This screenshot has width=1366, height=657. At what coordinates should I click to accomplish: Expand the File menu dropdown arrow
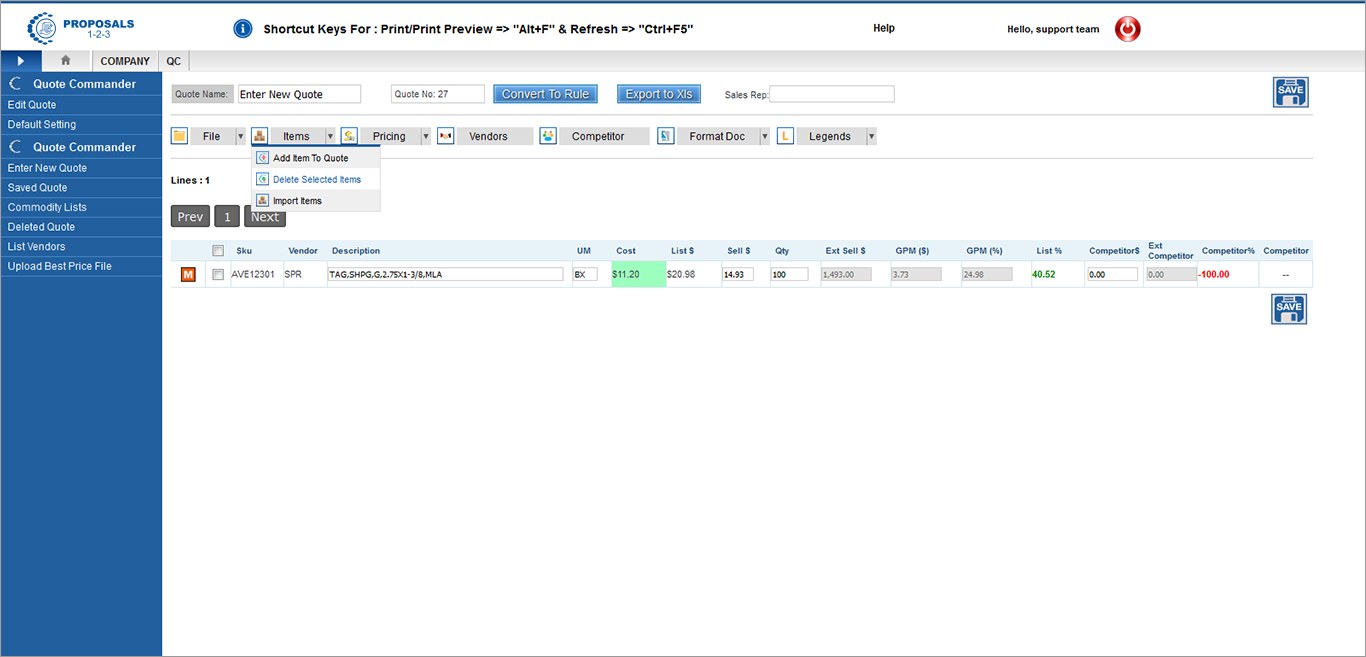click(x=240, y=136)
